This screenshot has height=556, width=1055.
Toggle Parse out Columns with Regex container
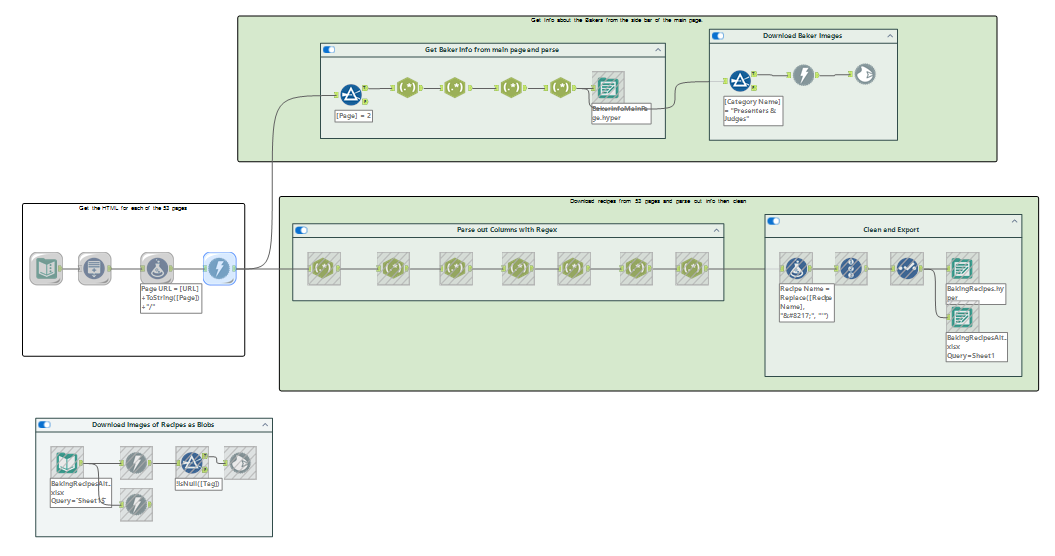pos(301,230)
